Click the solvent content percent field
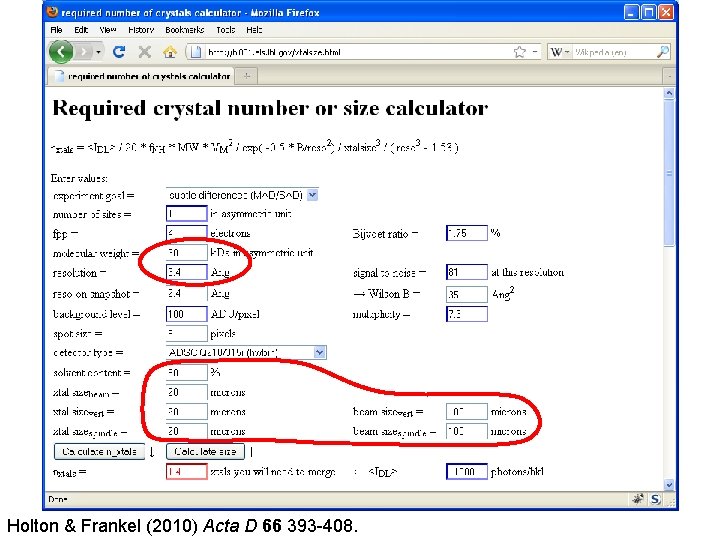Viewport: 720px width, 540px height. [186, 372]
